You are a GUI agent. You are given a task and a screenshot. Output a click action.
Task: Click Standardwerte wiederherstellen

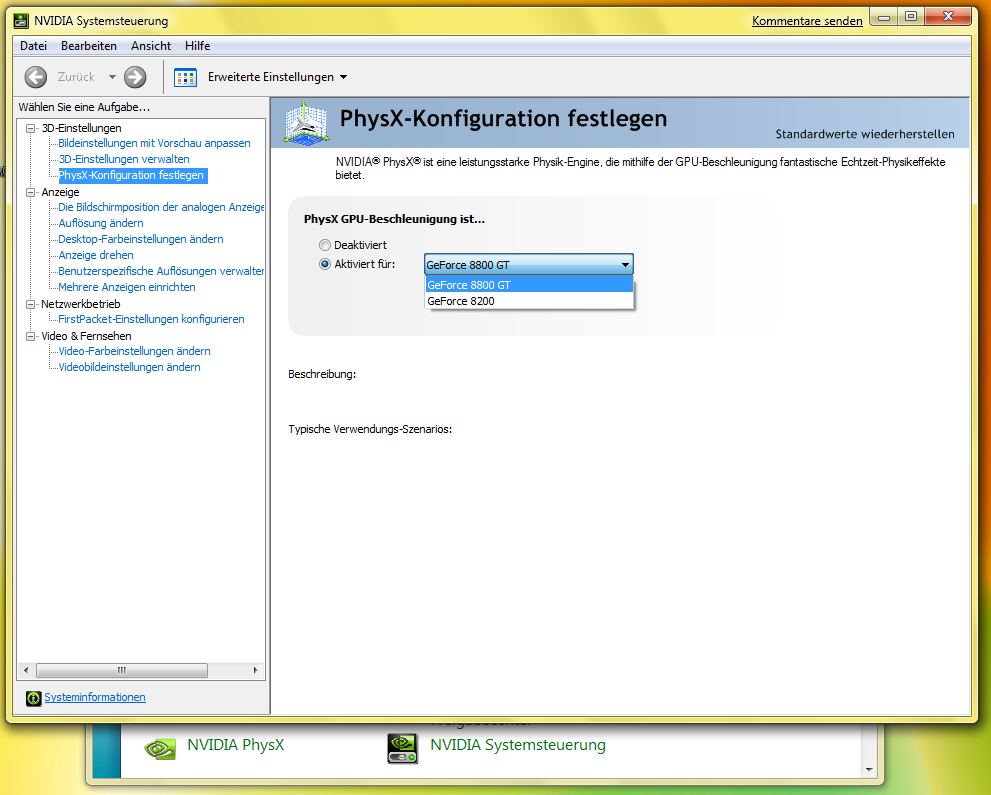(x=865, y=134)
